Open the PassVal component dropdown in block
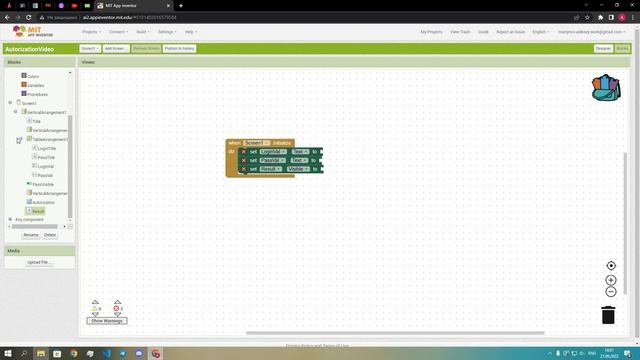Screen dimensions: 640x360 (272, 160)
